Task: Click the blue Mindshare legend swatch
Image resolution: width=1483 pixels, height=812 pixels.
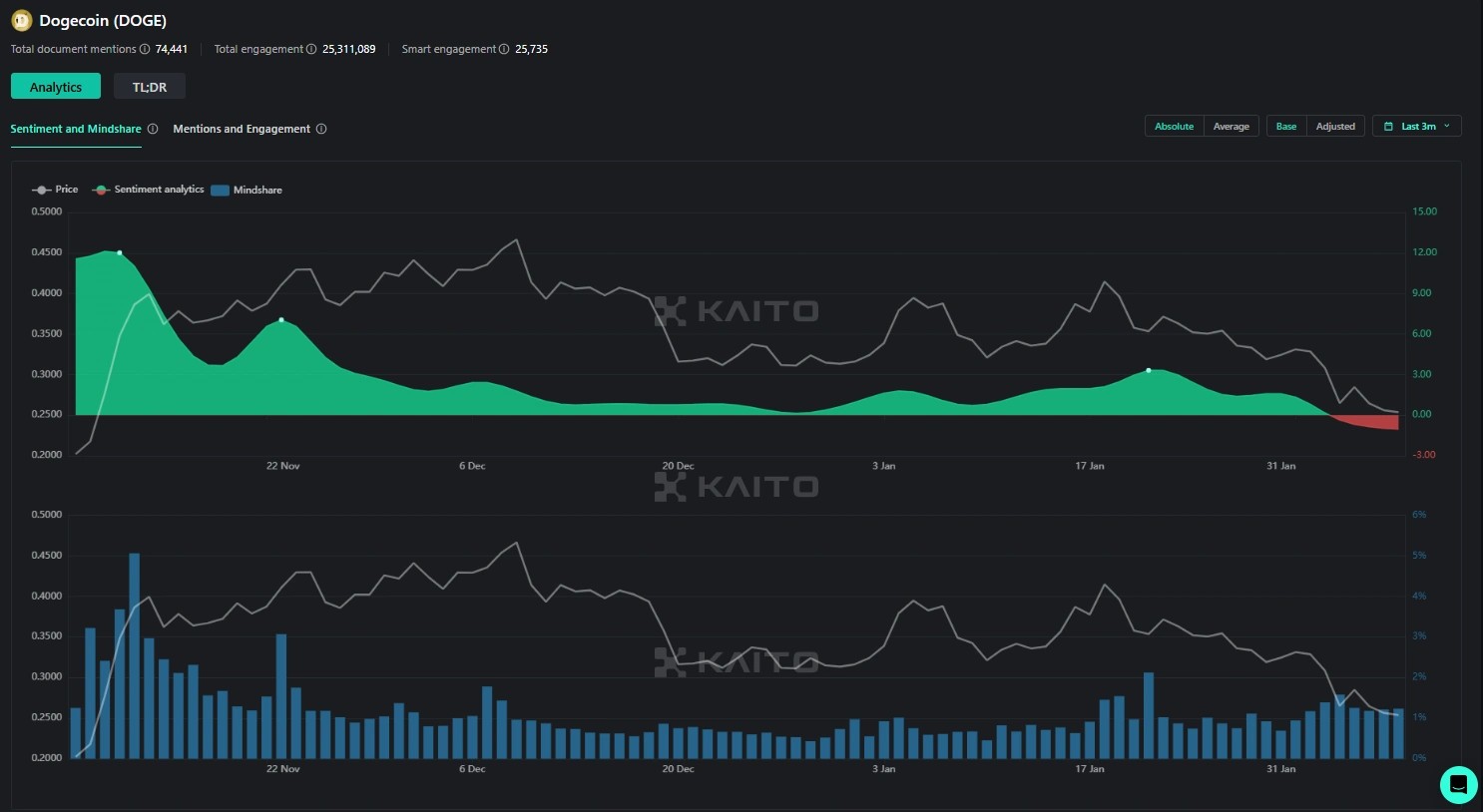Action: [x=221, y=191]
